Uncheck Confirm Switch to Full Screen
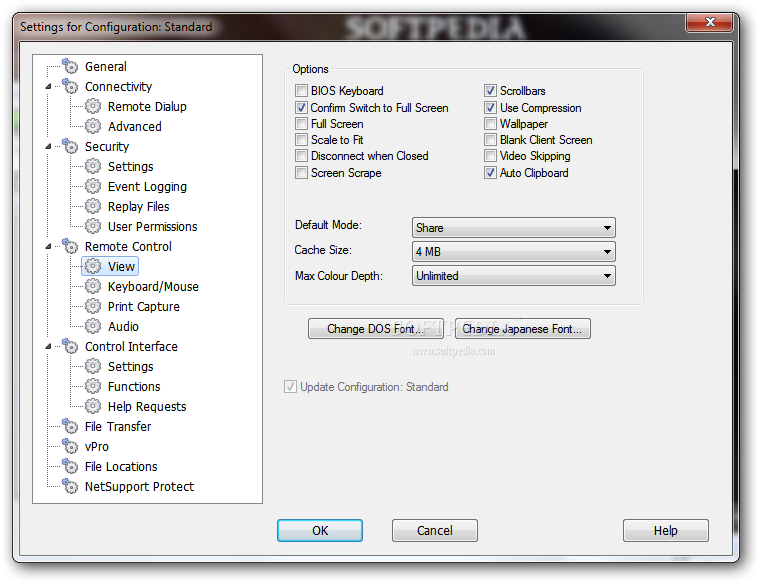 point(301,107)
